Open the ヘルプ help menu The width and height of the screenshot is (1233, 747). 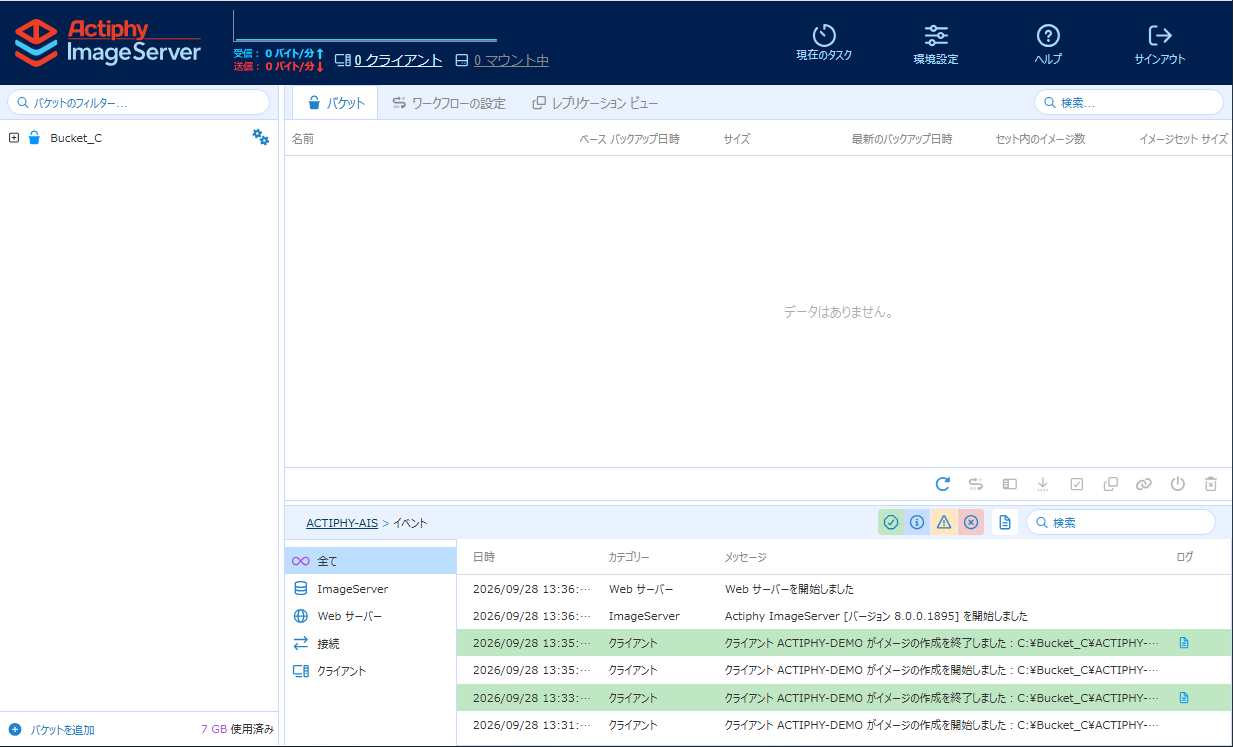(x=1048, y=44)
